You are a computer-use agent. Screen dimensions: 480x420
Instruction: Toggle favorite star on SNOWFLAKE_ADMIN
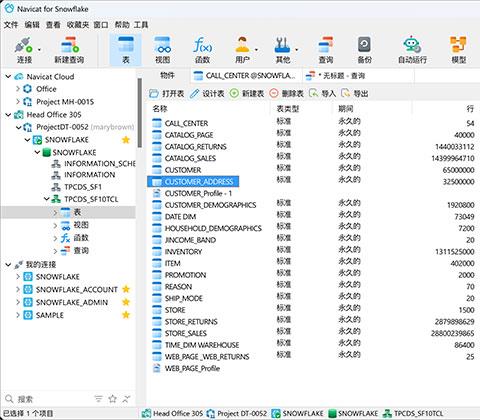tap(126, 302)
